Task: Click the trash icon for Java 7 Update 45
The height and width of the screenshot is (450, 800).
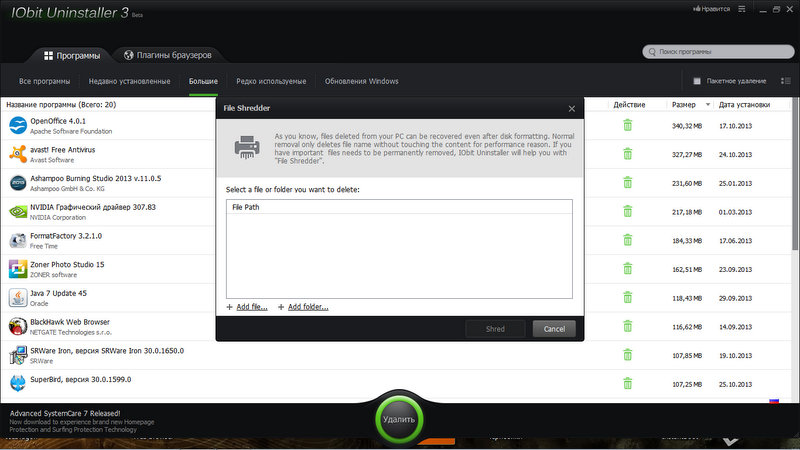Action: 628,297
